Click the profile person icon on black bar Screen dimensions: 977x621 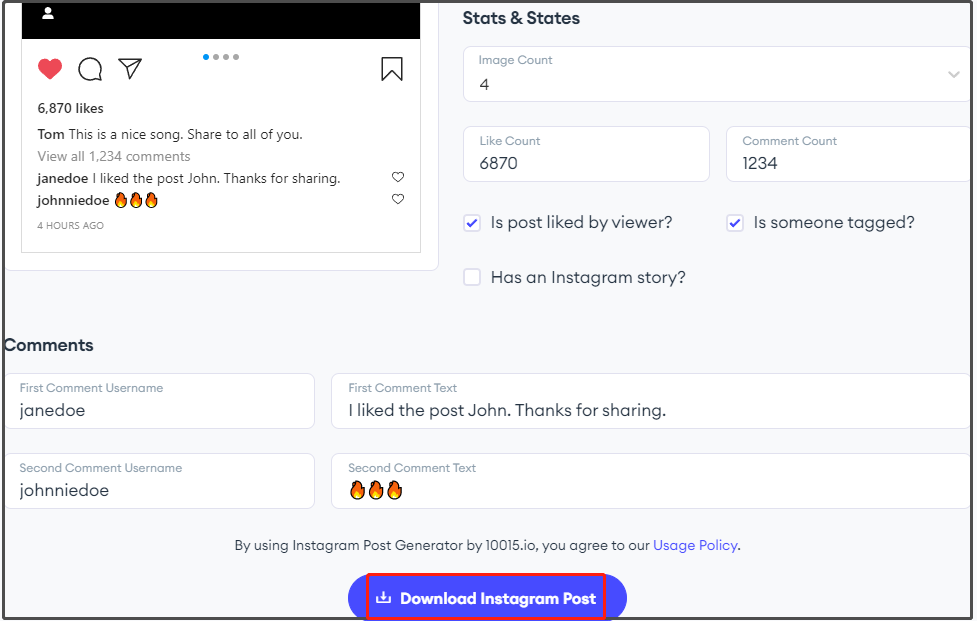click(48, 13)
